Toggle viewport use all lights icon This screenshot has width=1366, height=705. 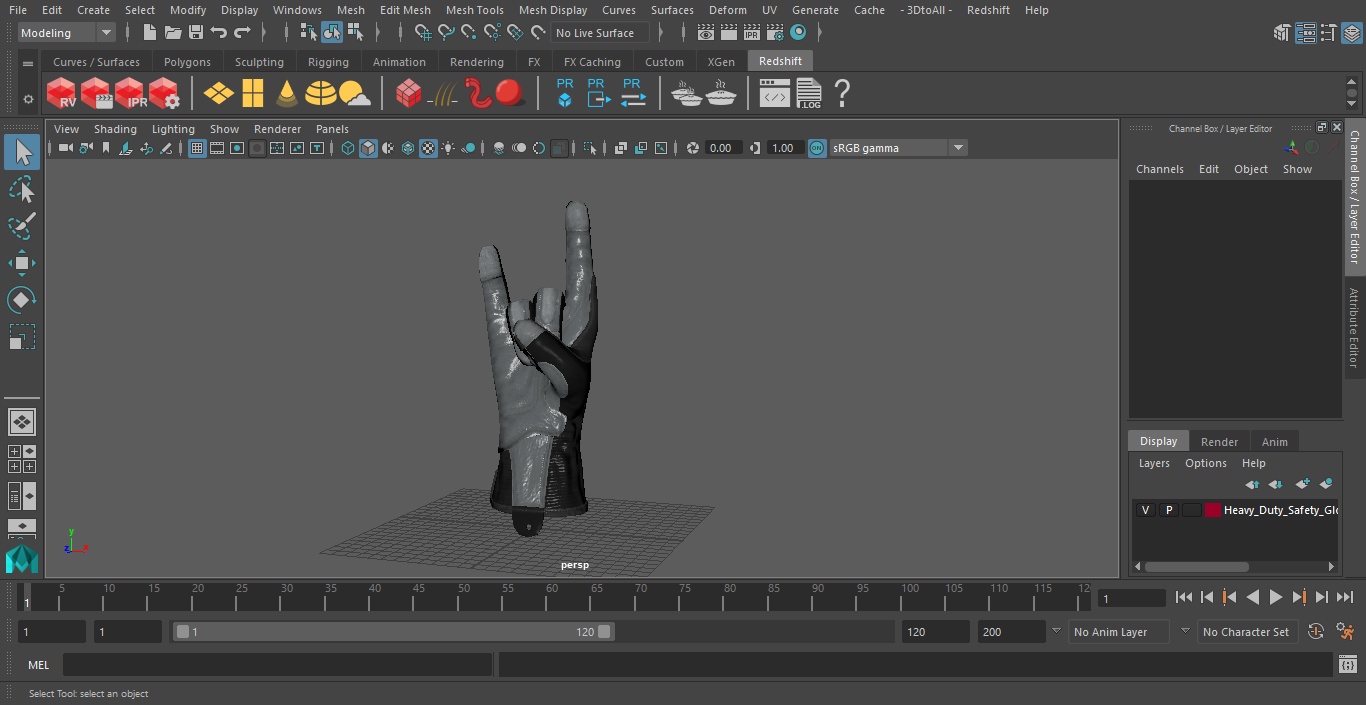pos(448,148)
